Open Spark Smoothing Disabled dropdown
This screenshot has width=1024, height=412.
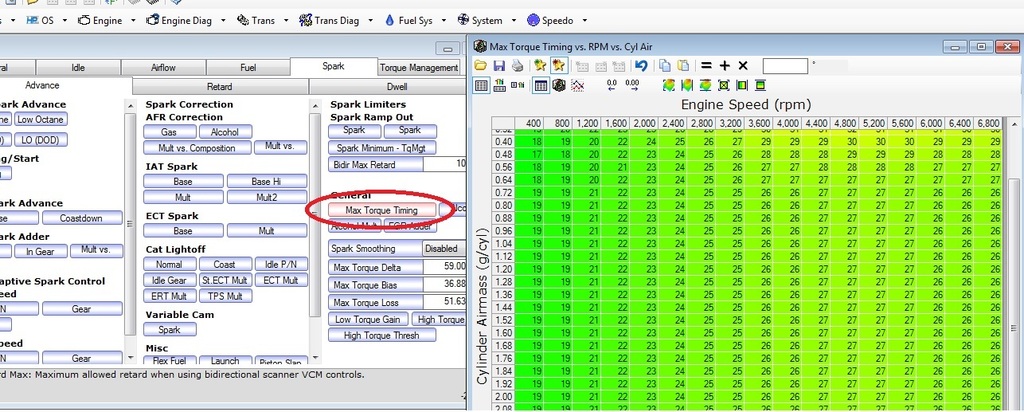[x=444, y=249]
